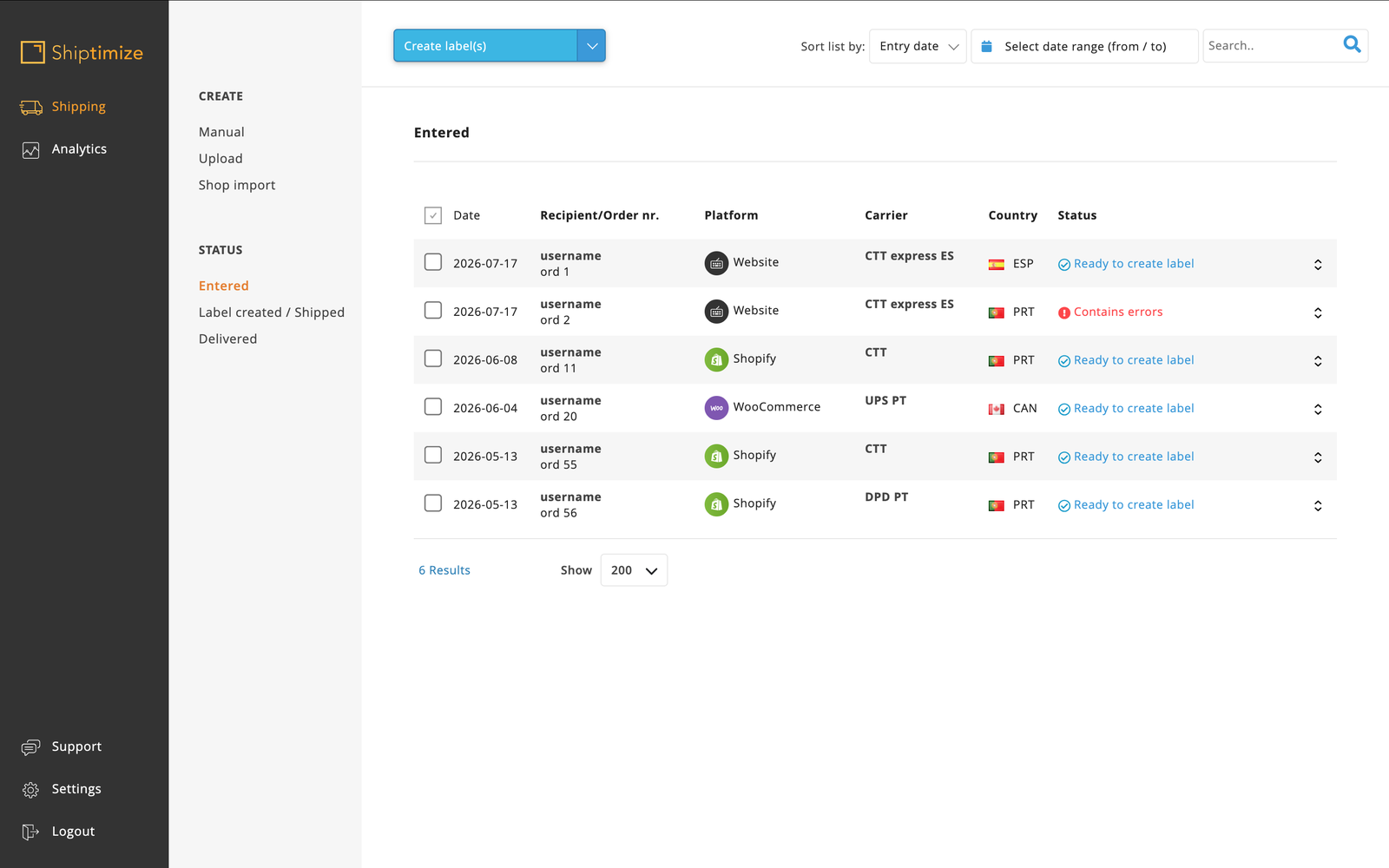Check the box for order ord 56
This screenshot has width=1389, height=868.
pos(433,503)
